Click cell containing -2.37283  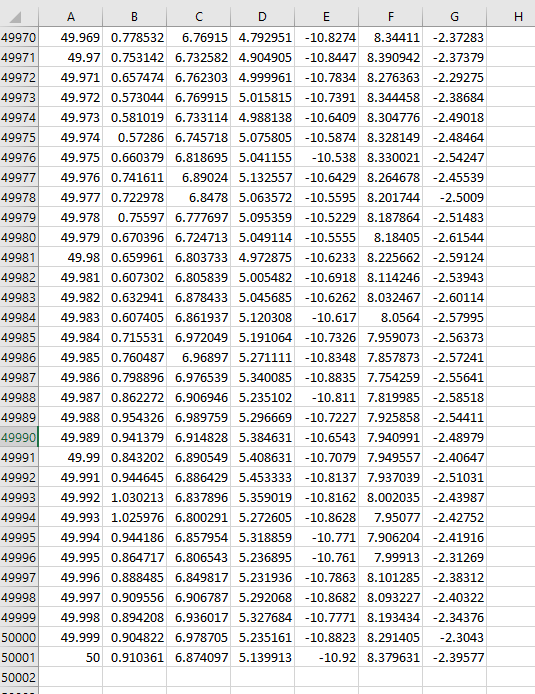pyautogui.click(x=454, y=38)
